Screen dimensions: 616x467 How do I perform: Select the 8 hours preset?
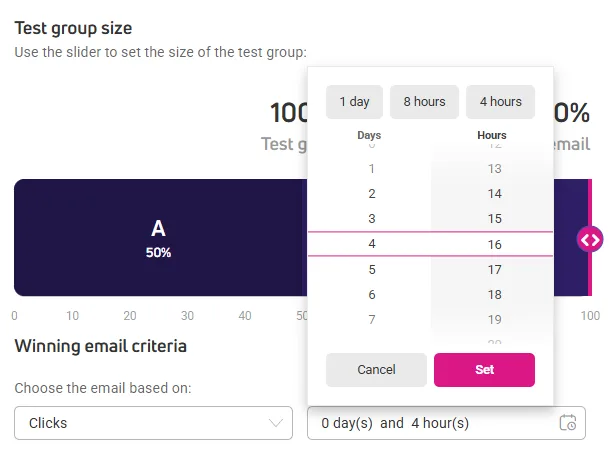[424, 102]
